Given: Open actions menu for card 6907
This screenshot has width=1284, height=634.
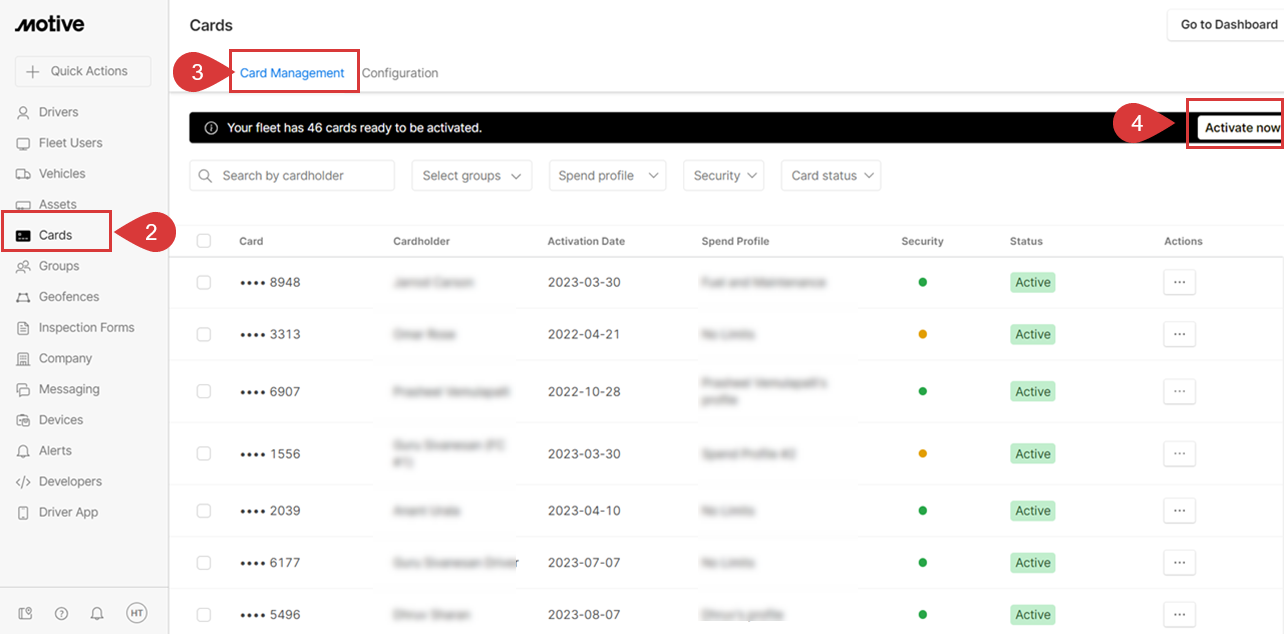Looking at the screenshot, I should (x=1179, y=391).
